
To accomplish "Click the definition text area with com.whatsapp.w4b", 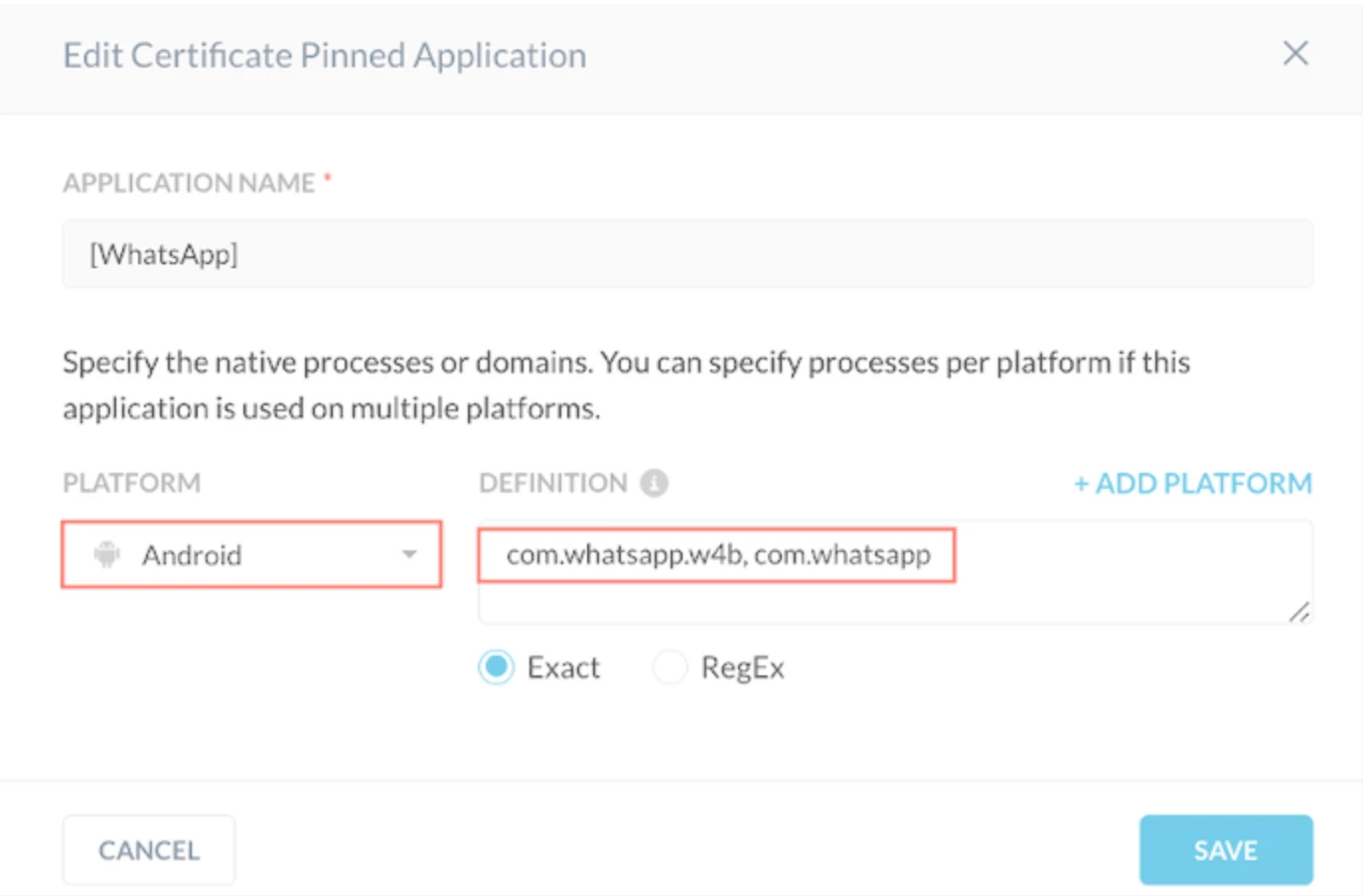I will pyautogui.click(x=895, y=572).
